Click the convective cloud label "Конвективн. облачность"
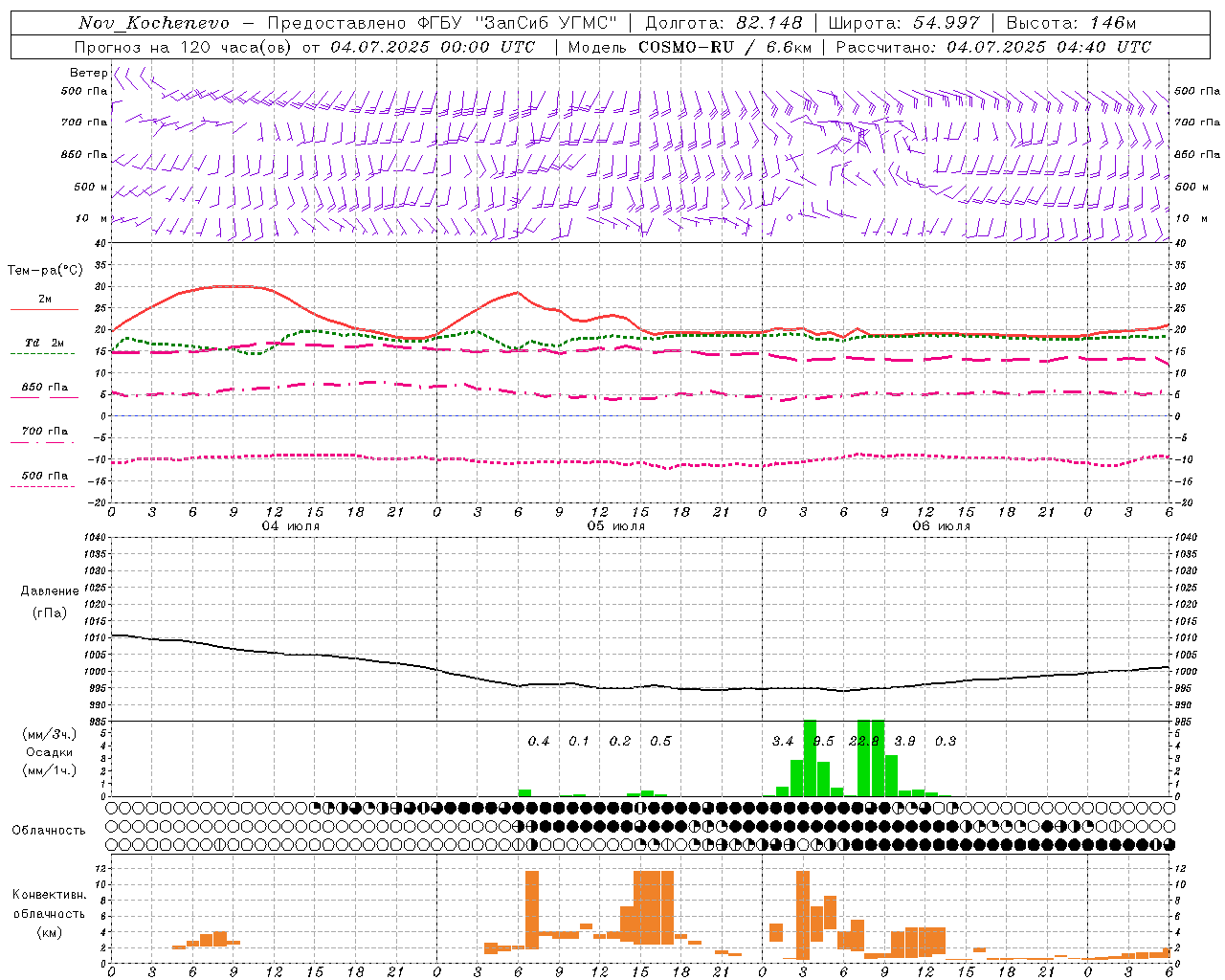This screenshot has width=1225, height=980. pyautogui.click(x=49, y=904)
